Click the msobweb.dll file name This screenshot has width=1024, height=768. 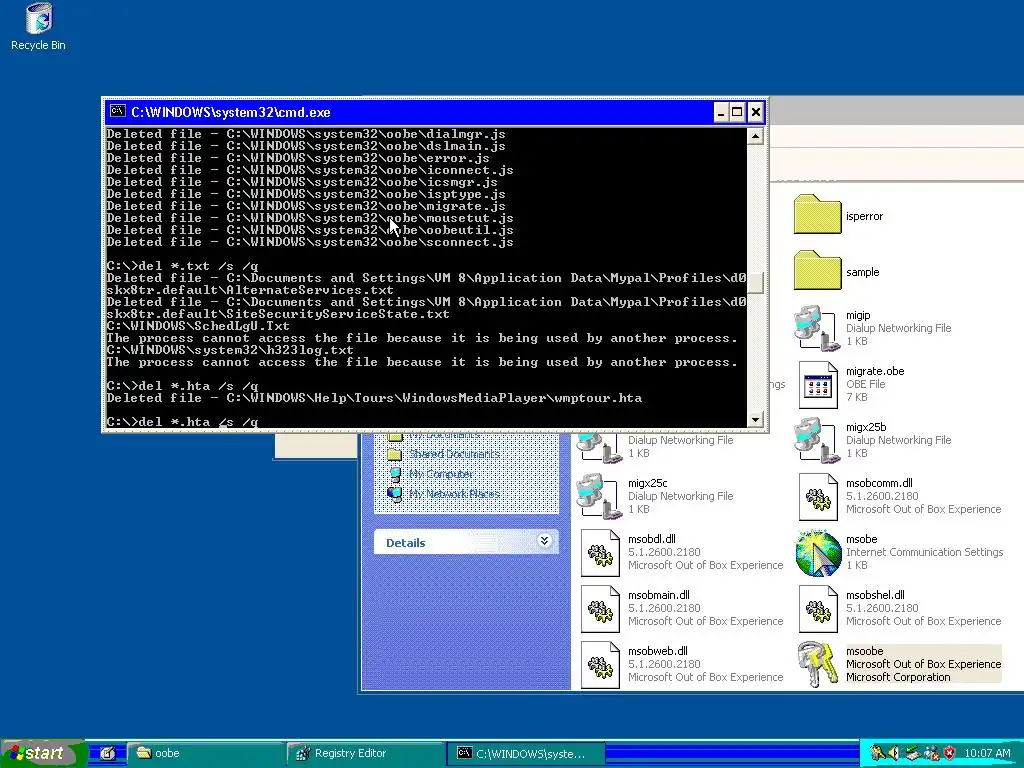tap(658, 651)
